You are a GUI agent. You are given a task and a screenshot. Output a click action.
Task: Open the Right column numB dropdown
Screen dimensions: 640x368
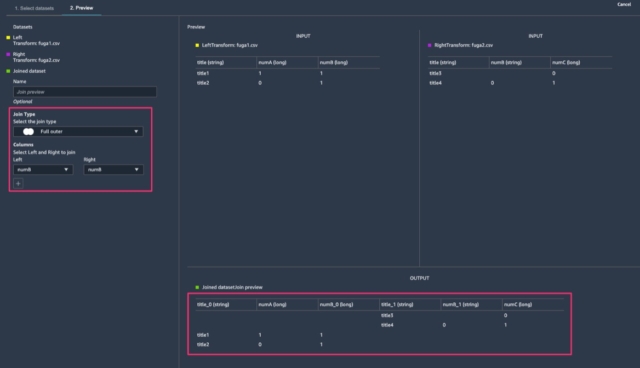[x=113, y=169]
